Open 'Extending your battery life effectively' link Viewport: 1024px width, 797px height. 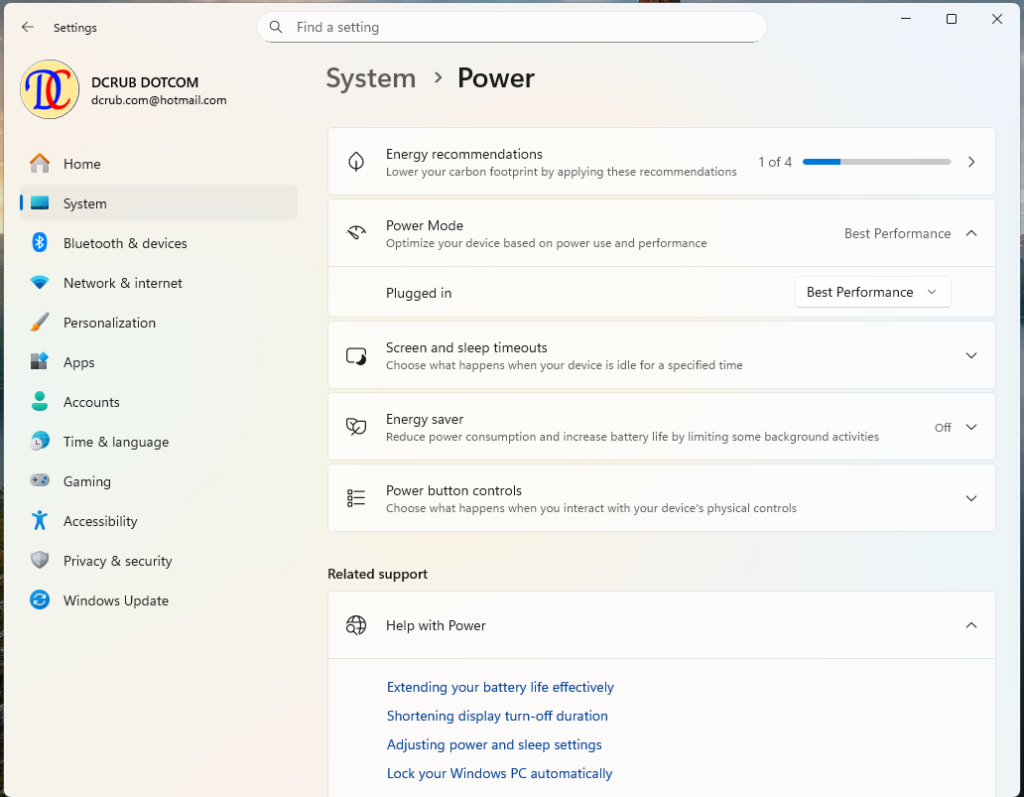[500, 687]
